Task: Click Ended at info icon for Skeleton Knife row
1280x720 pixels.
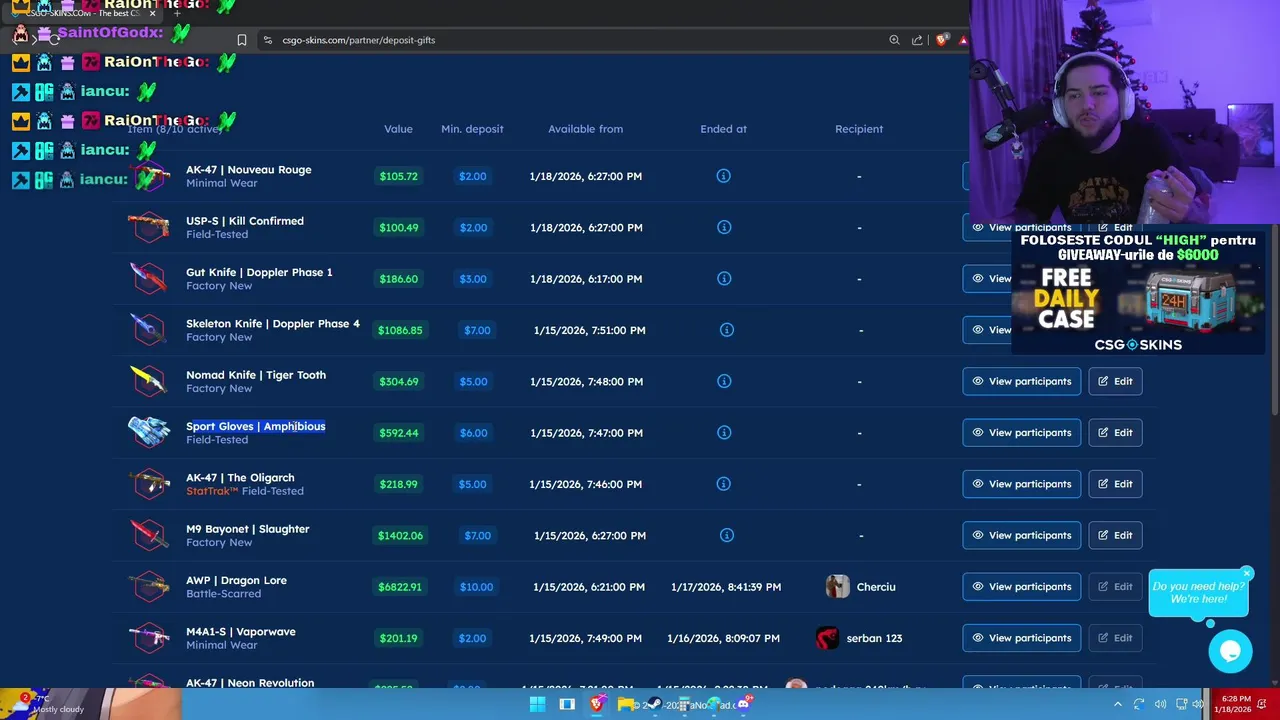Action: (x=727, y=330)
